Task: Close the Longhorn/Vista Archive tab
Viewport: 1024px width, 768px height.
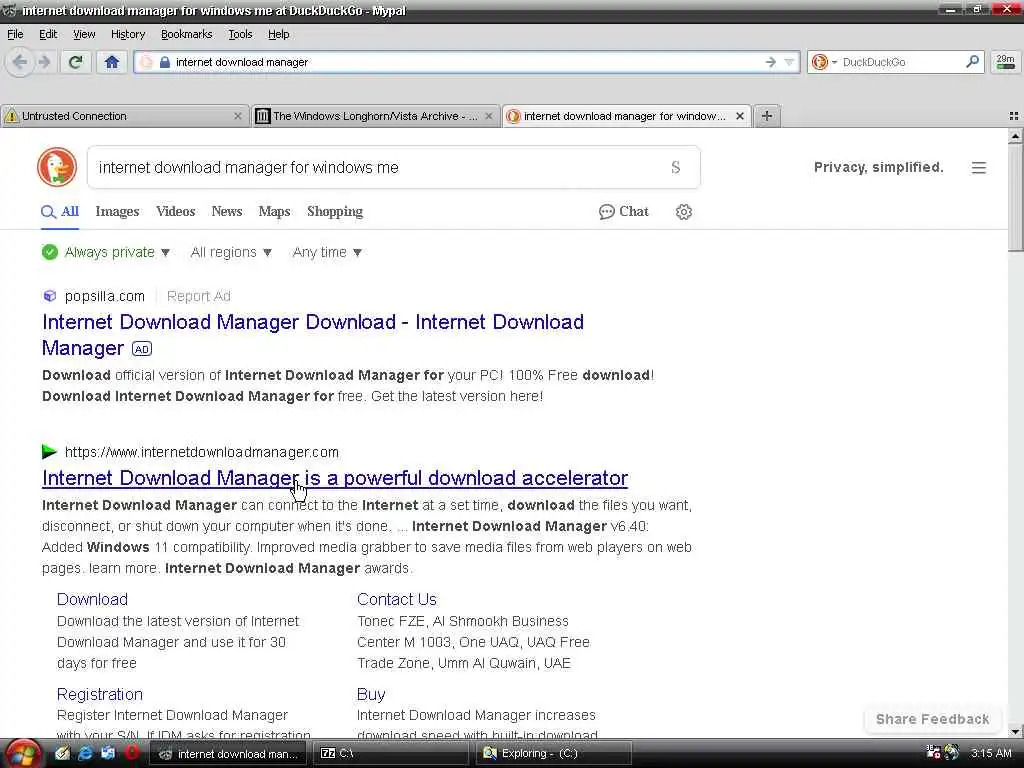Action: (488, 116)
